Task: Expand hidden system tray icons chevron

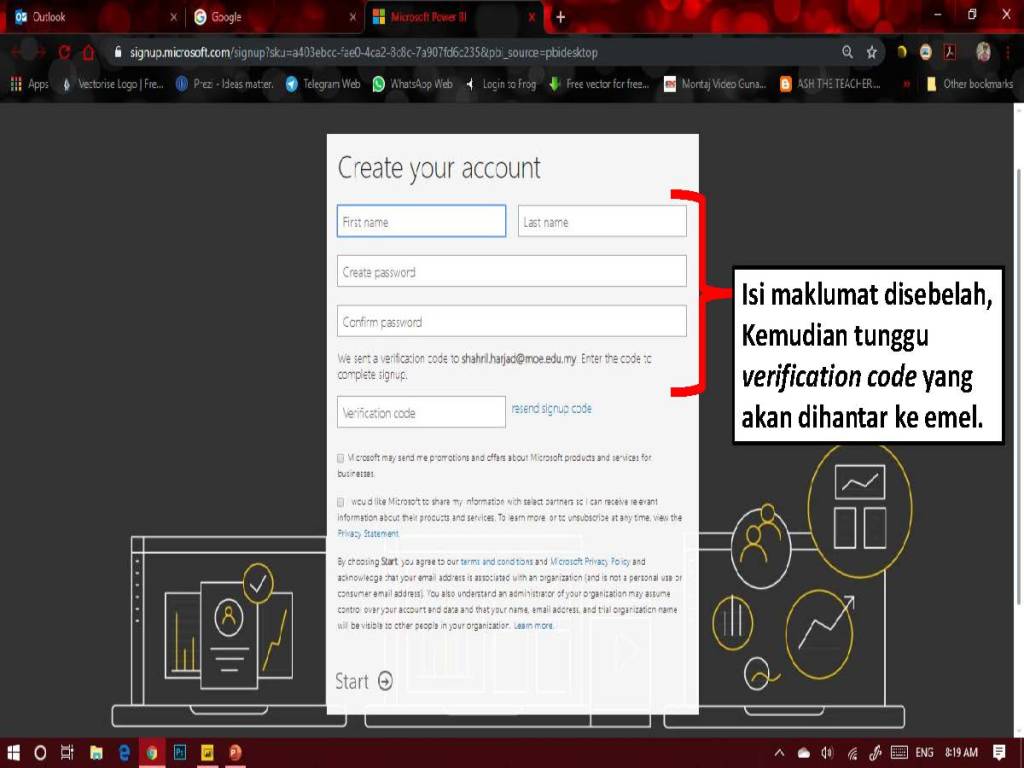Action: [x=779, y=752]
